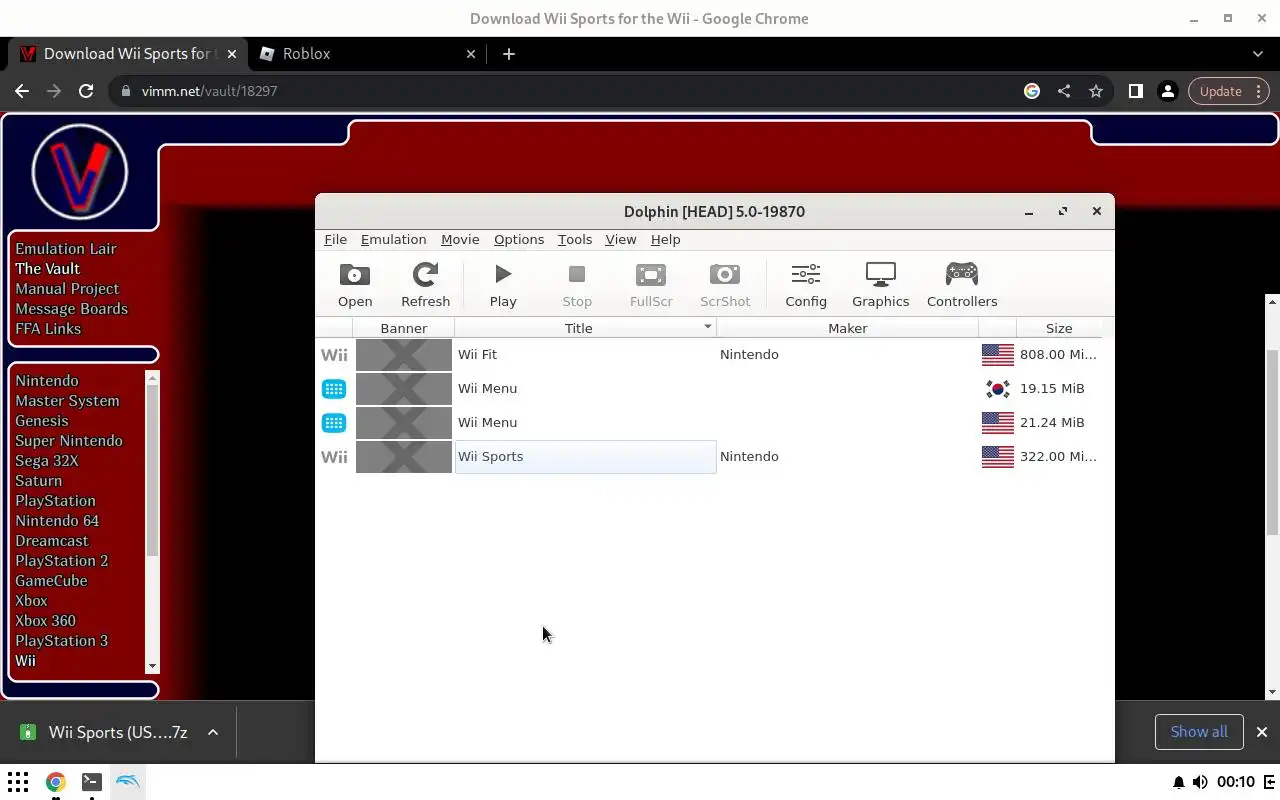
Task: Open Chrome side panel icon
Action: pos(1135,91)
